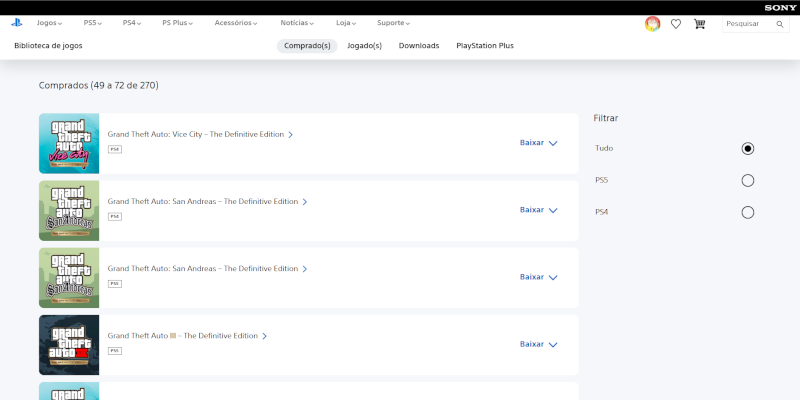Open Grand Theft Auto III title link
Screen dimensions: 800x400
(x=183, y=336)
